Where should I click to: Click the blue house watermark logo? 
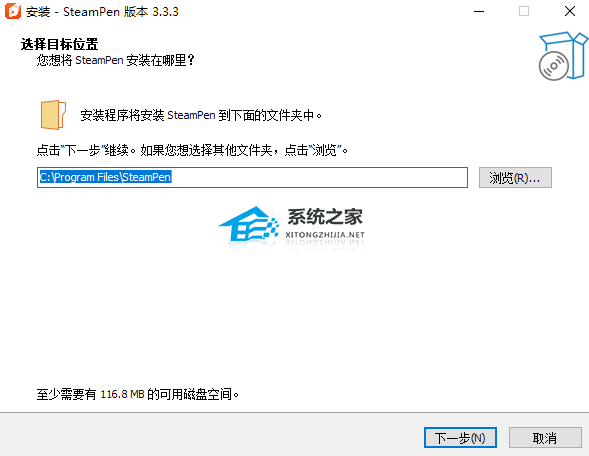coord(249,224)
